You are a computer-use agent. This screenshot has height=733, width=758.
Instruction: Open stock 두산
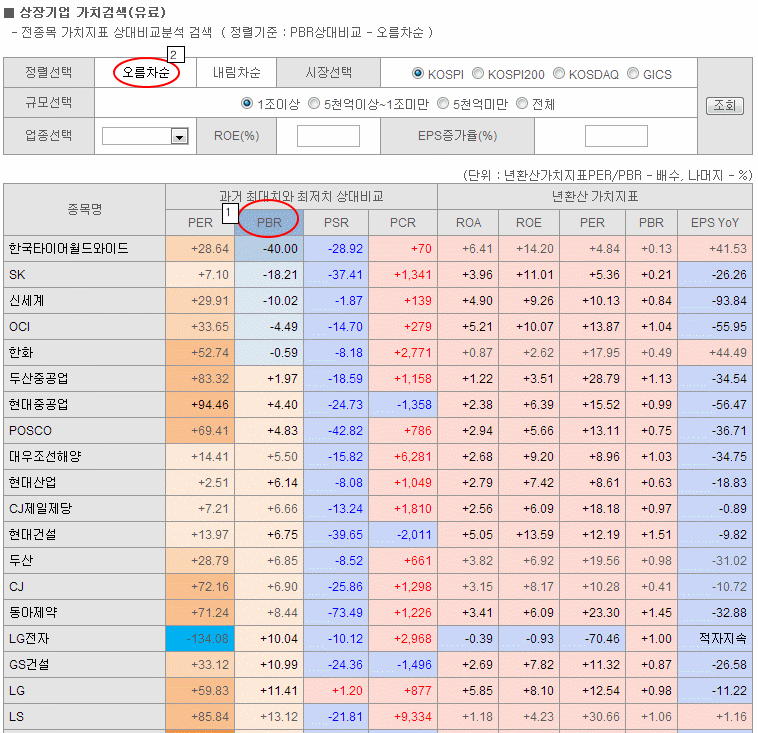(21, 561)
